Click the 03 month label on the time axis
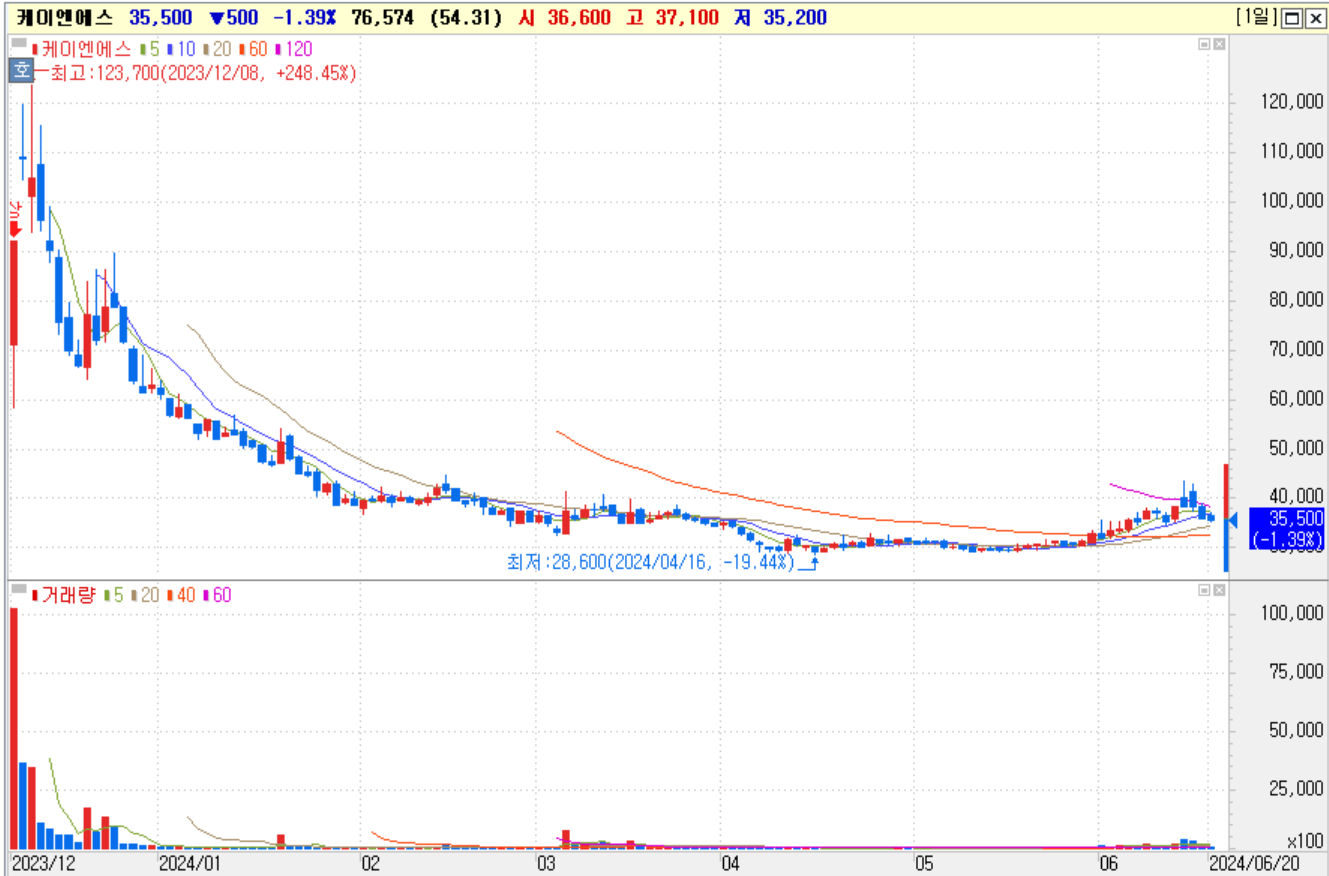 546,862
